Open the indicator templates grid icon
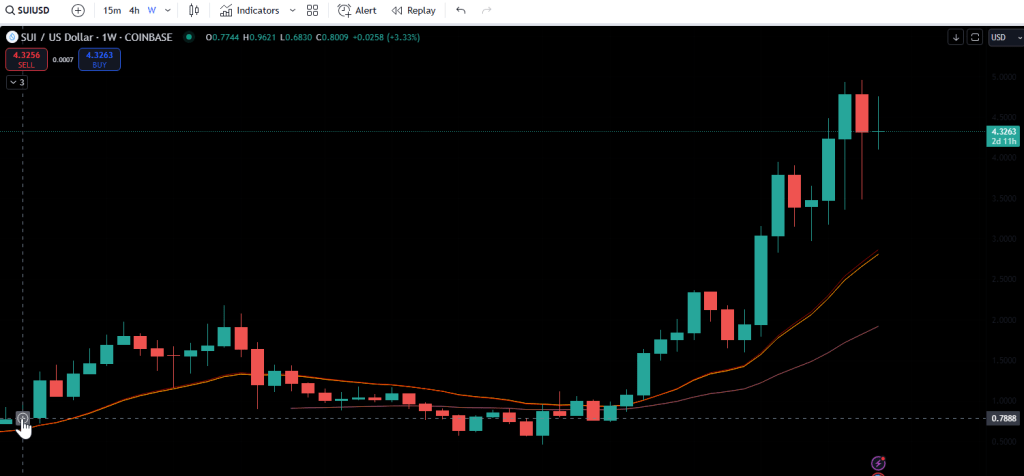 coord(312,10)
